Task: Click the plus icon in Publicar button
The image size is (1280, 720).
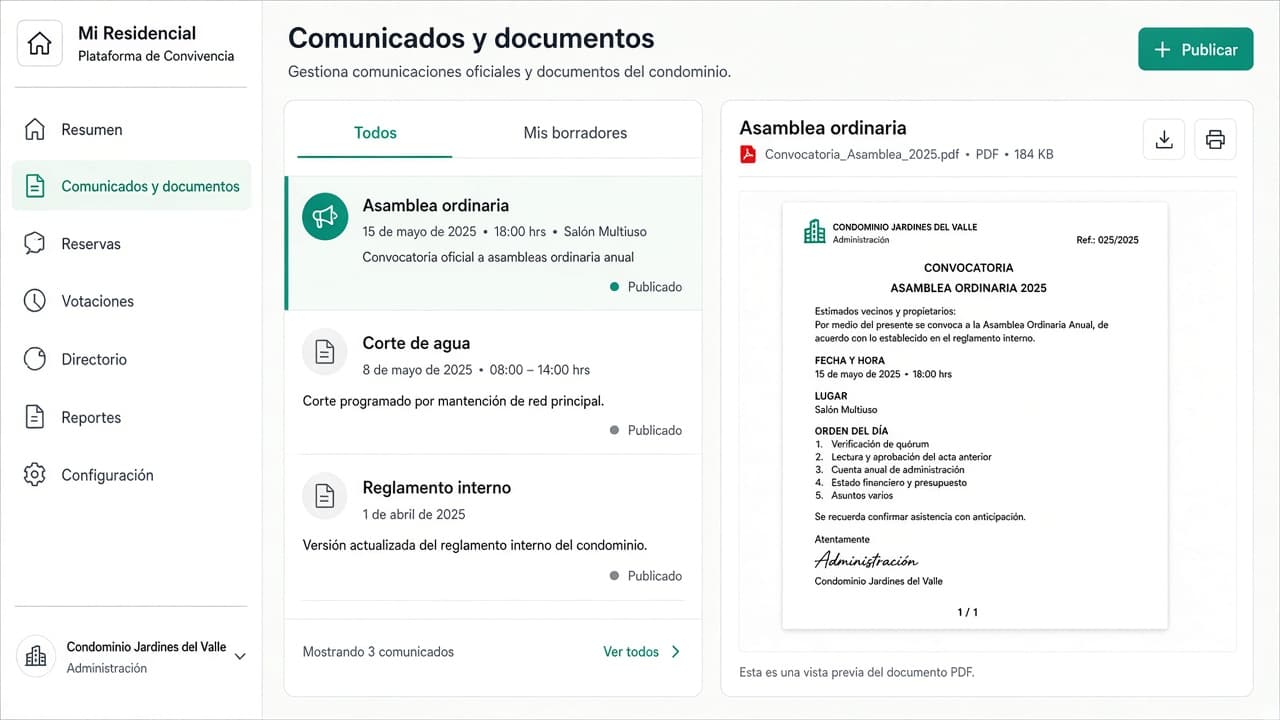Action: [1162, 50]
